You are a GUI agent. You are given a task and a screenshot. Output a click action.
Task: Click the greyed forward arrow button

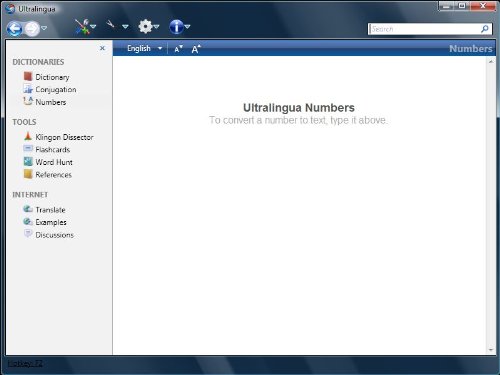click(x=32, y=29)
